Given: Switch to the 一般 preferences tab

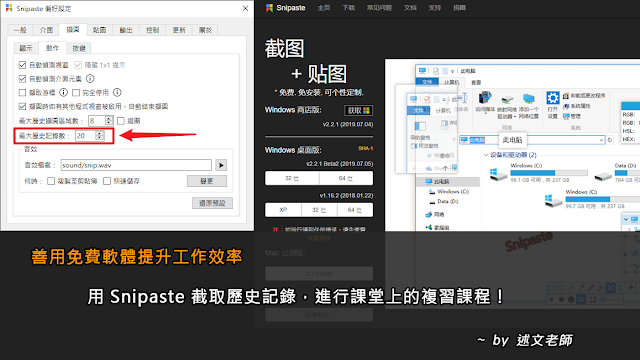Looking at the screenshot, I should [20, 30].
